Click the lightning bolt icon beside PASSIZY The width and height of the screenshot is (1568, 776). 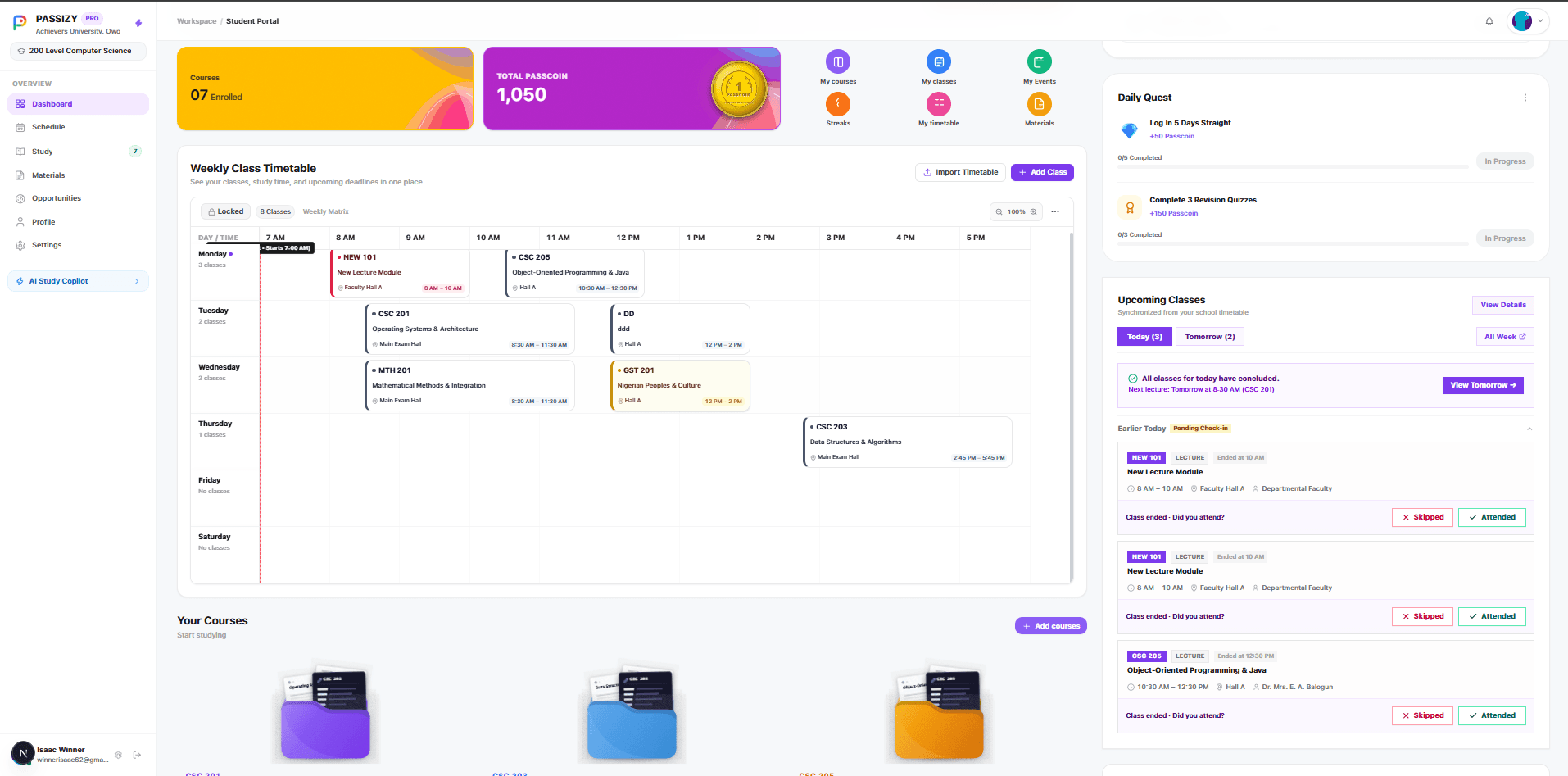tap(138, 23)
